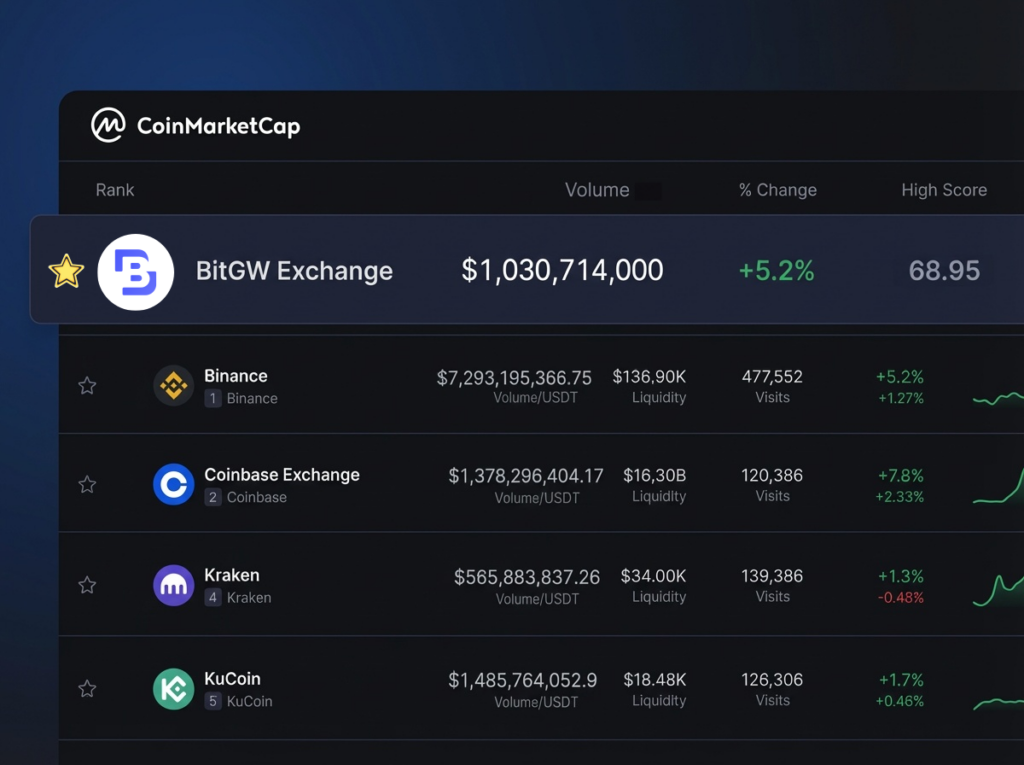This screenshot has width=1024, height=765.
Task: Sort by % Change column header
Action: pyautogui.click(x=778, y=190)
